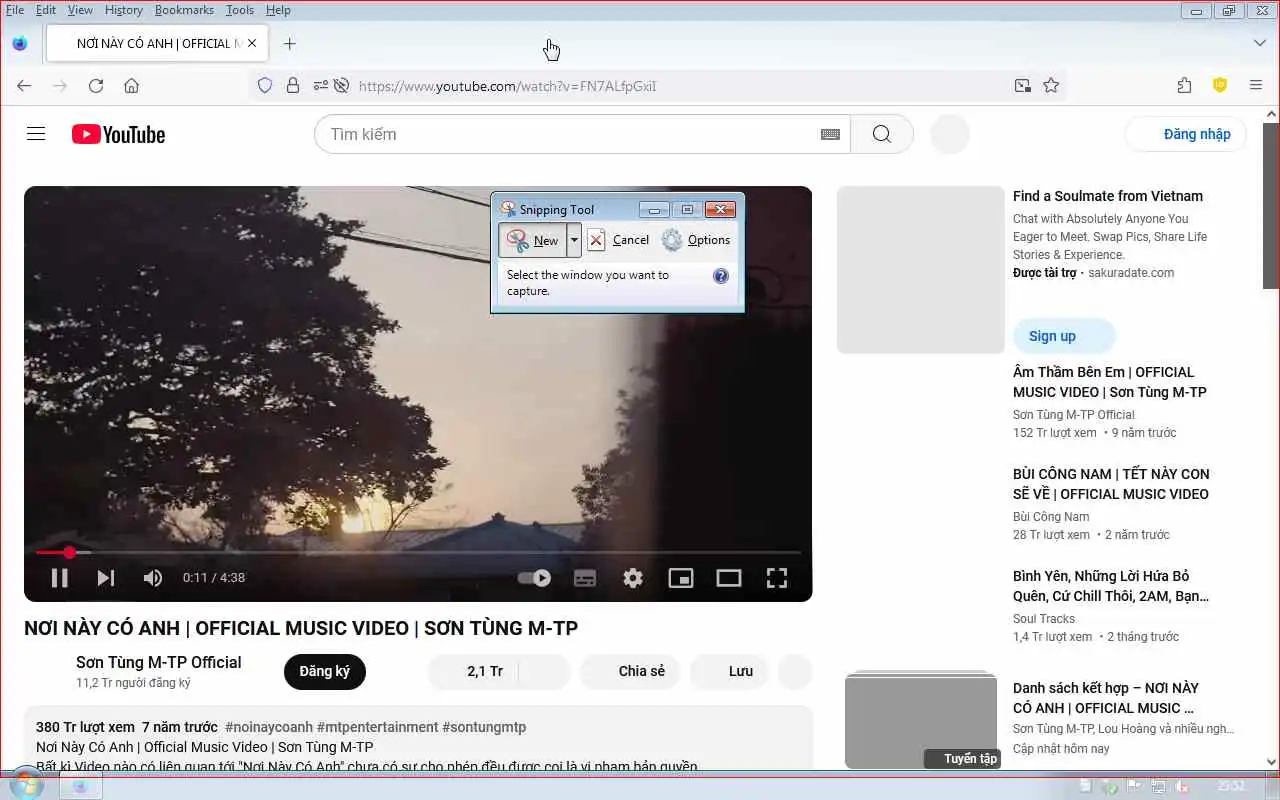
Task: Click the video progress bar scrubber
Action: point(69,552)
